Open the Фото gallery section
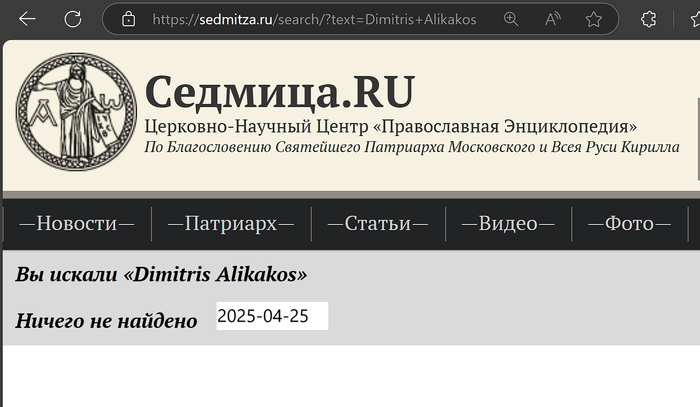The image size is (700, 407). click(629, 224)
